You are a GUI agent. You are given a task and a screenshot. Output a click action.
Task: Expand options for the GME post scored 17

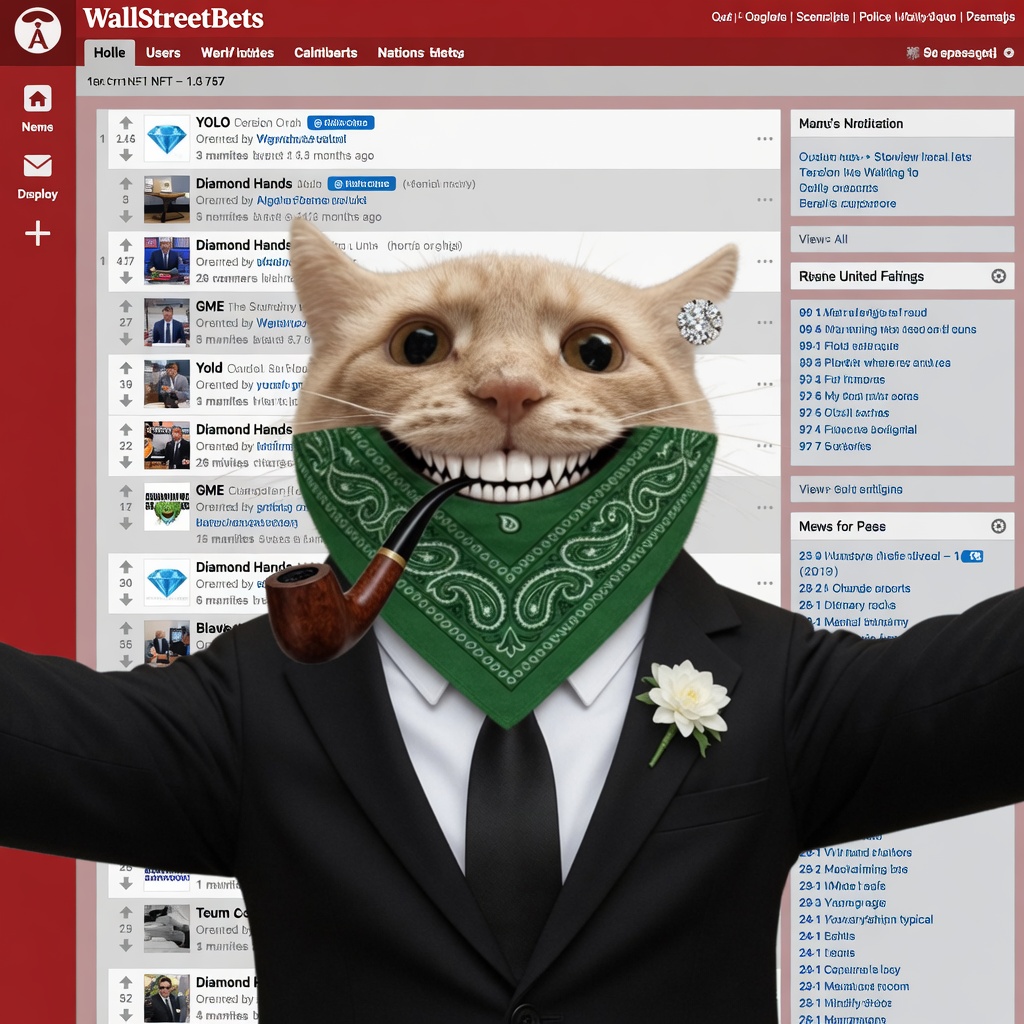pos(765,507)
